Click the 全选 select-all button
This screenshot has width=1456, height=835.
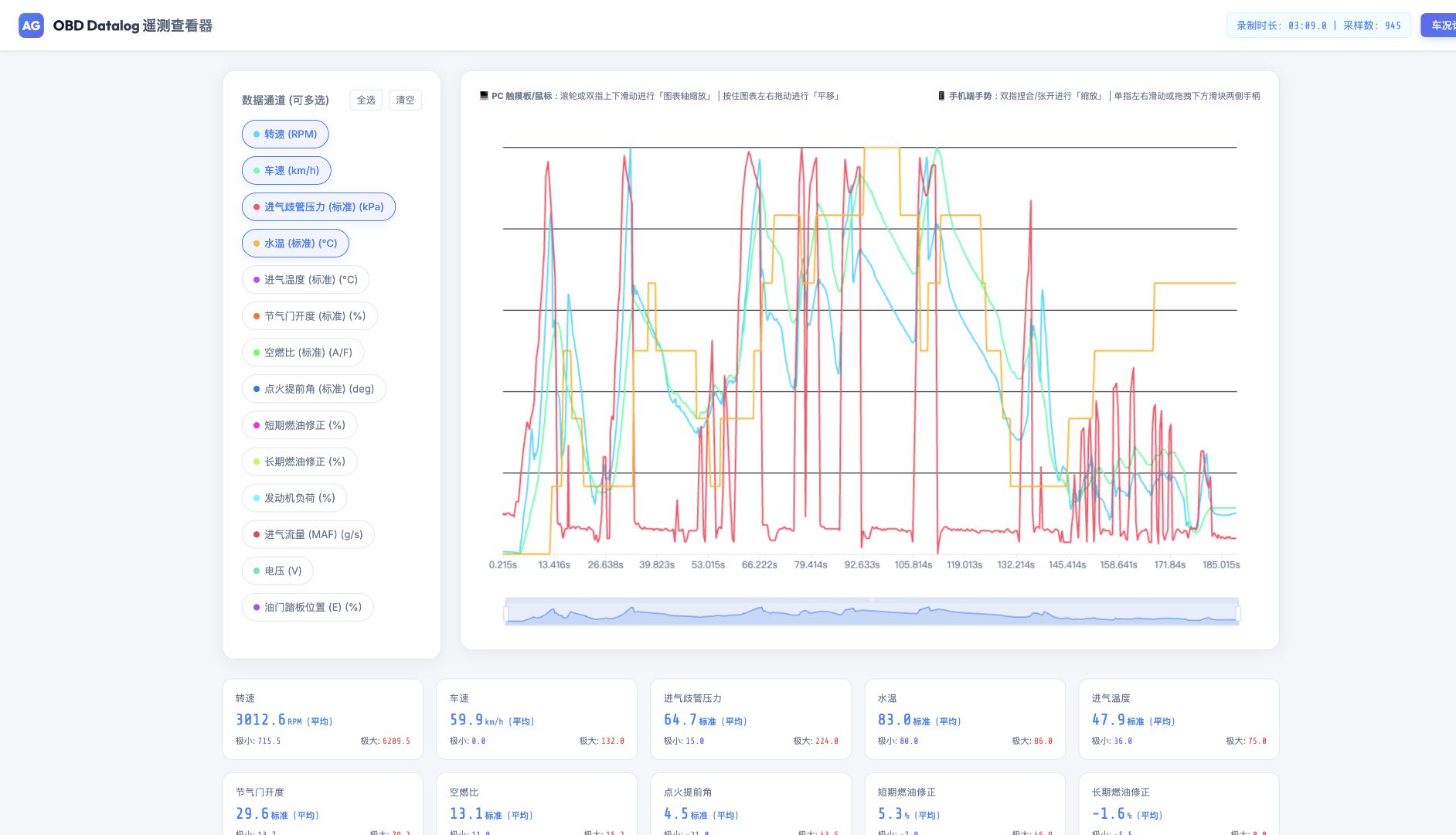click(x=366, y=101)
